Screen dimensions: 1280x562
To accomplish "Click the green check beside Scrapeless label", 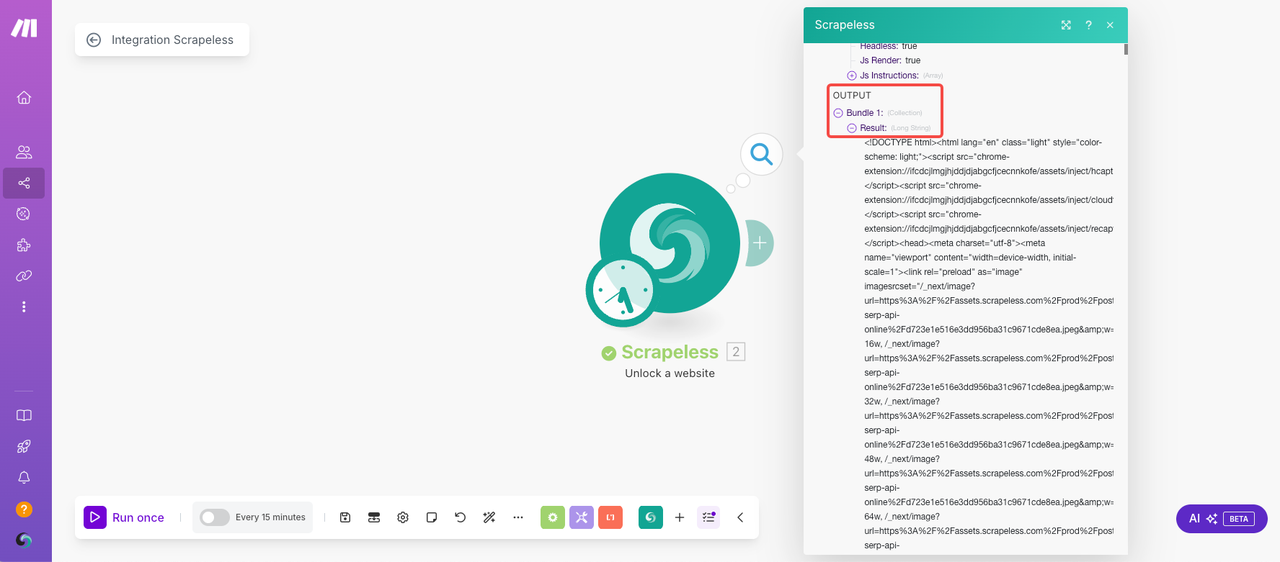I will point(608,353).
